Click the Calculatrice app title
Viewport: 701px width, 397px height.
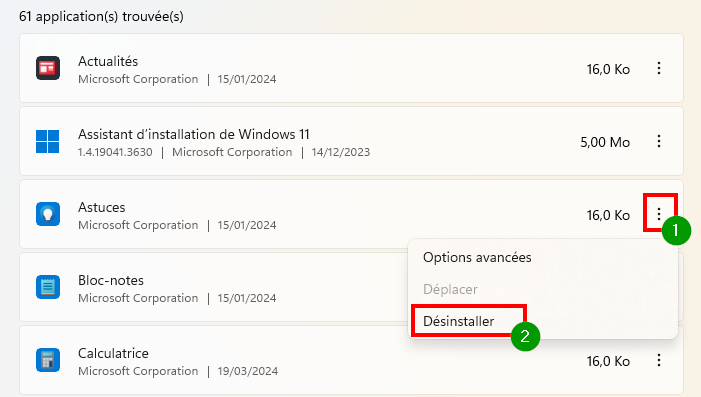[x=113, y=353]
